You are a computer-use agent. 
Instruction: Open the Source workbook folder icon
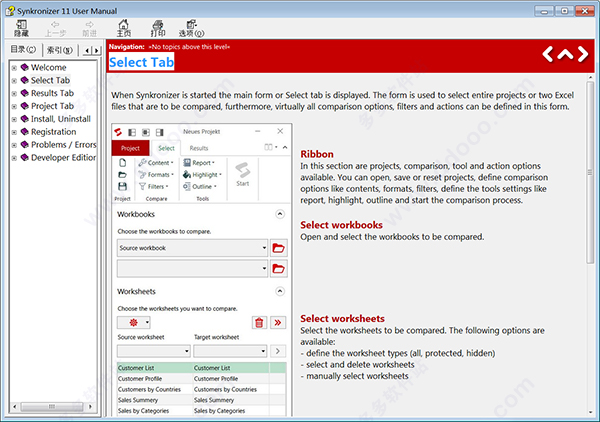[x=279, y=248]
